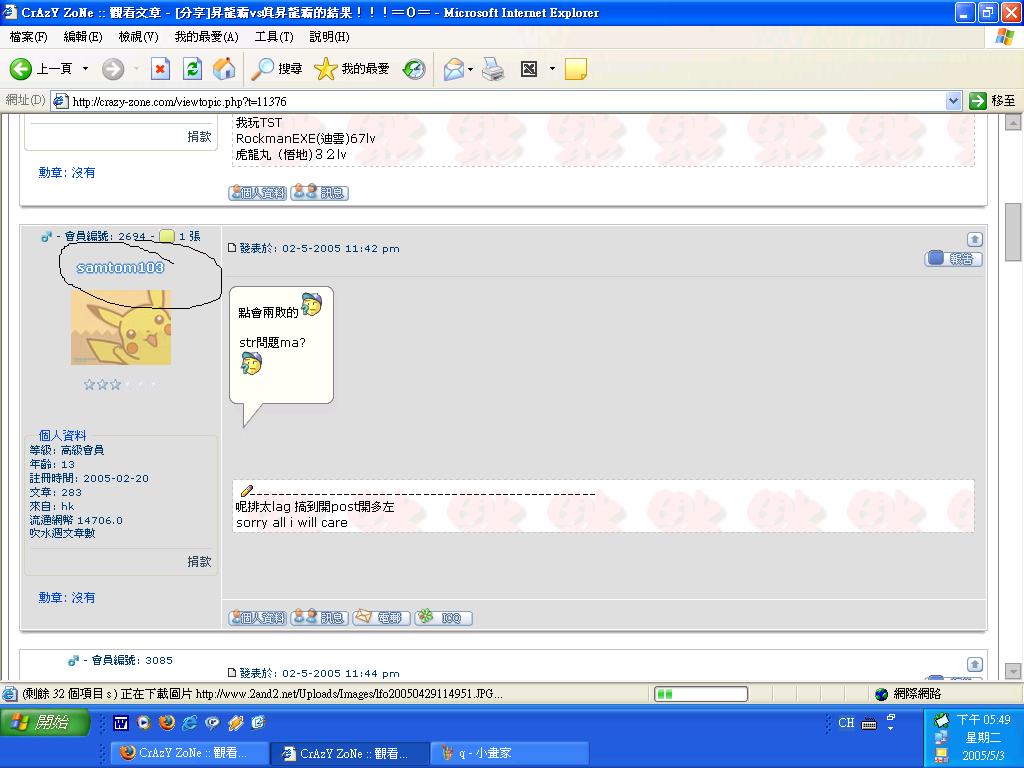This screenshot has width=1024, height=768.
Task: Click the Edit toolbar icon
Action: click(x=529, y=69)
